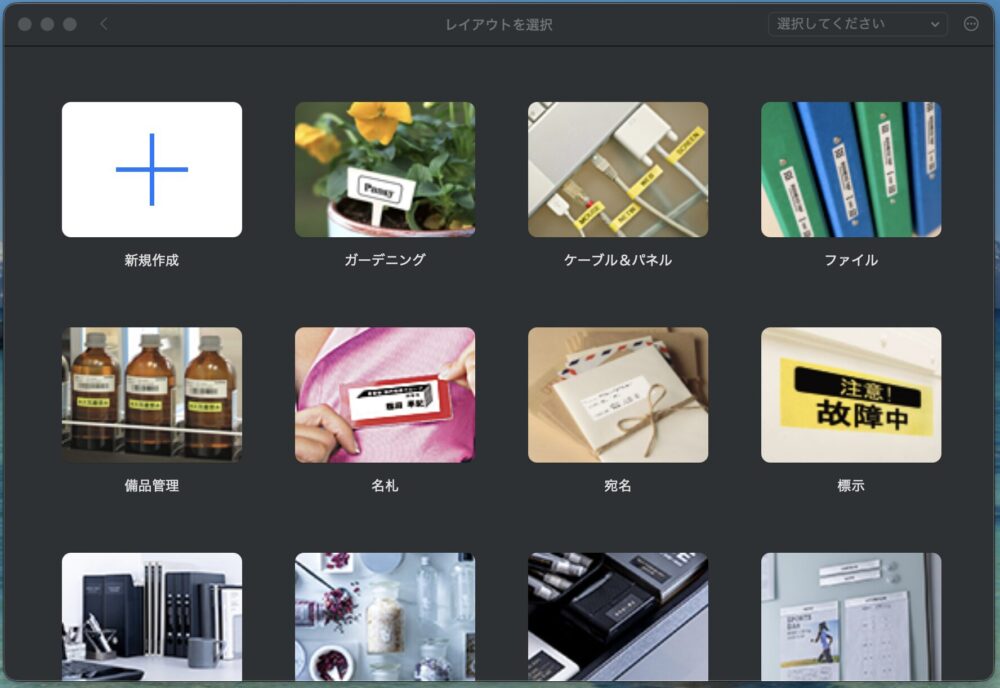1000x688 pixels.
Task: Expand the 選択してください dropdown
Action: pos(857,24)
